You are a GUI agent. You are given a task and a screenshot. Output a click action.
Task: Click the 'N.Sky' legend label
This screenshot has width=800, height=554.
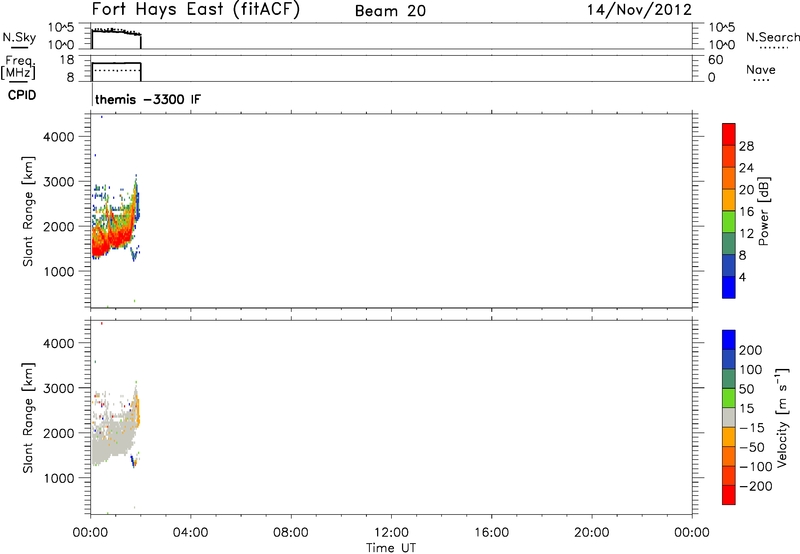pos(19,37)
